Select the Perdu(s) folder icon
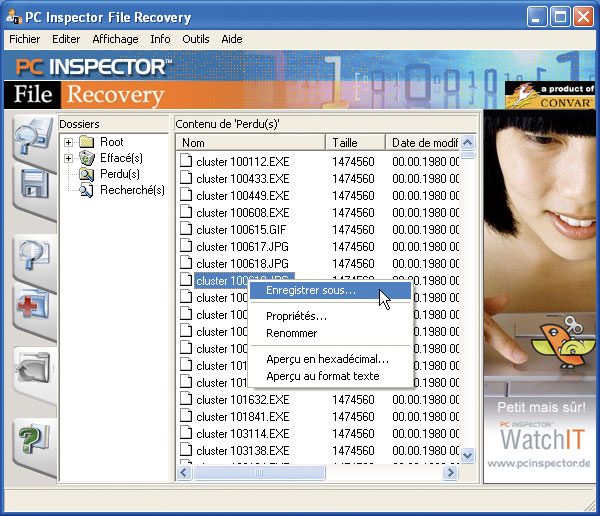The height and width of the screenshot is (516, 600). click(x=87, y=174)
